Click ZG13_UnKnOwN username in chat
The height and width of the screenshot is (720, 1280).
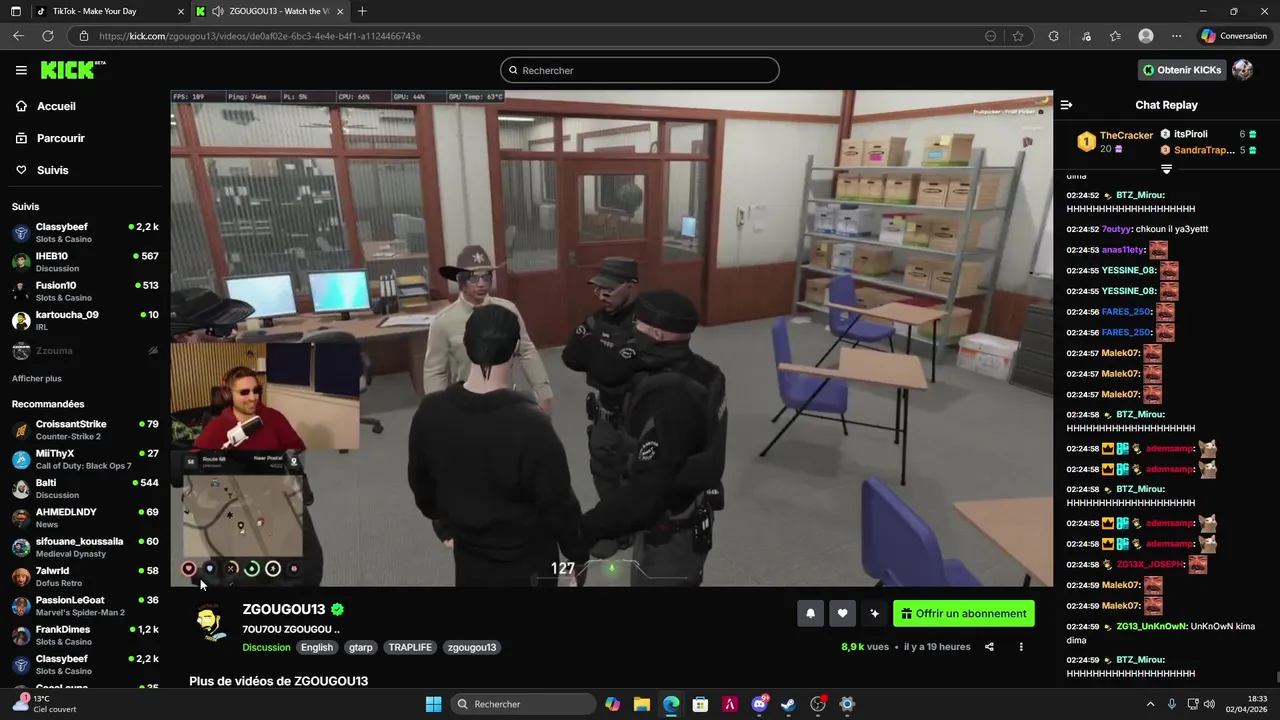tap(1151, 626)
